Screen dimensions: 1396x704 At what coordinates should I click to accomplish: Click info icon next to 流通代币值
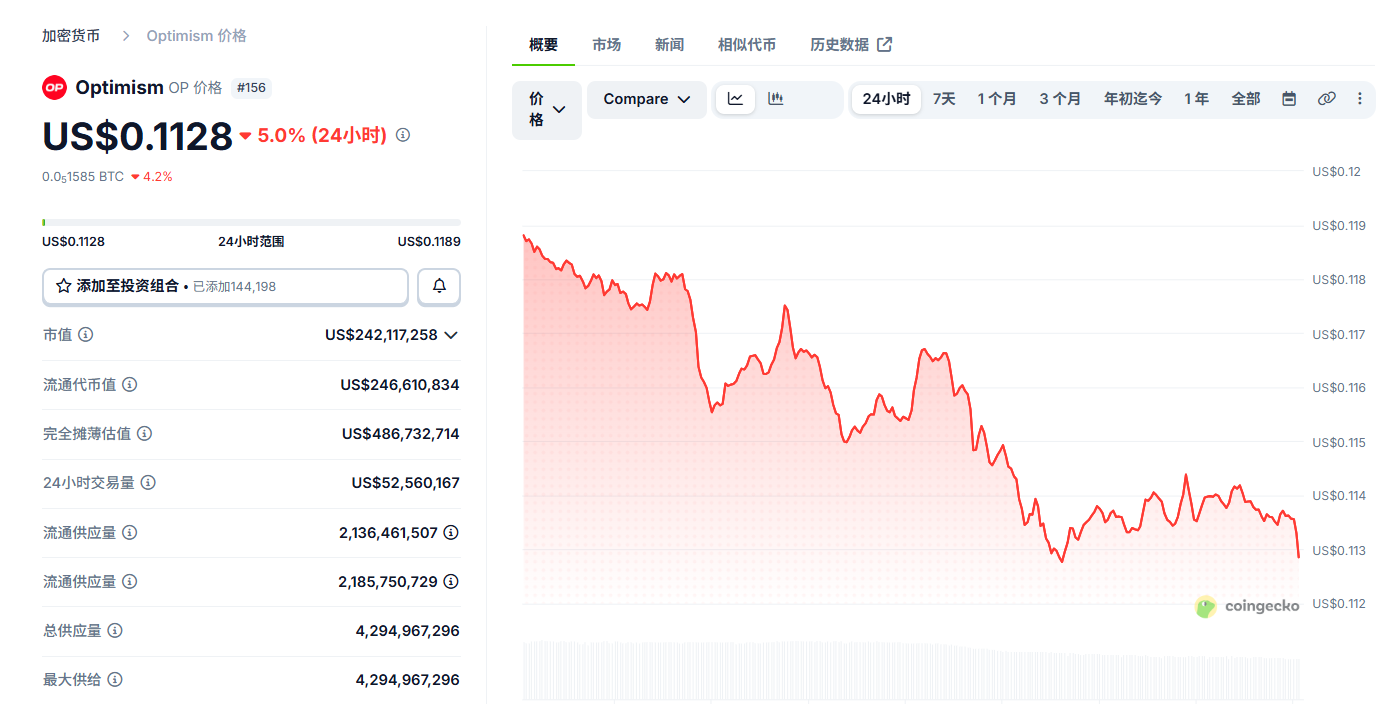(x=130, y=384)
